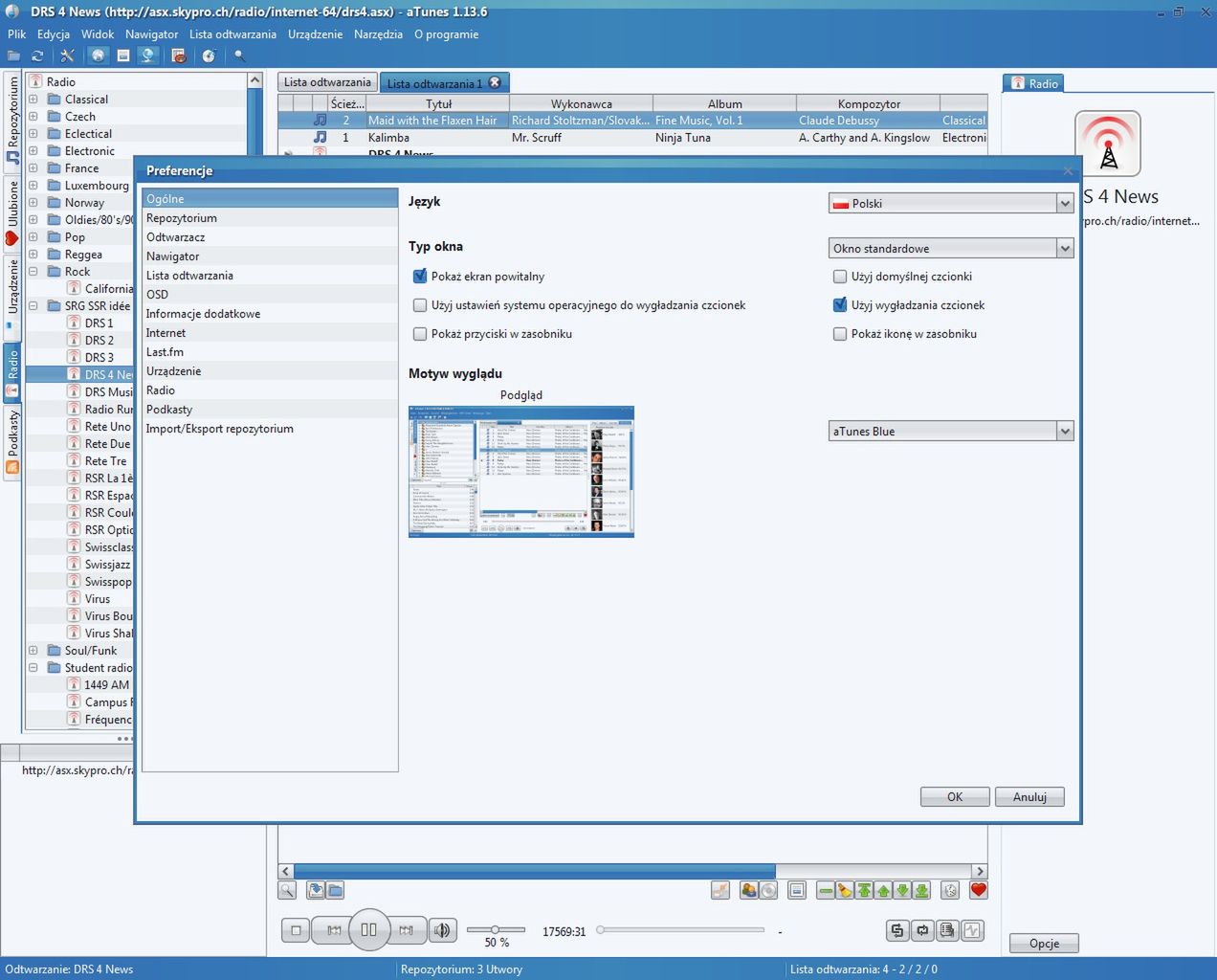
Task: Clear the playlist with the broom icon
Action: tap(845, 890)
